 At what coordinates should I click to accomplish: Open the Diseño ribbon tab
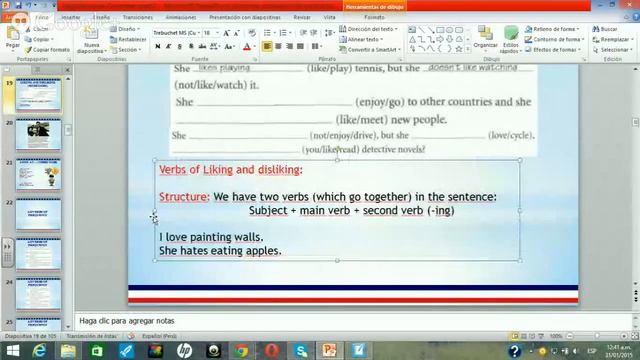101,18
